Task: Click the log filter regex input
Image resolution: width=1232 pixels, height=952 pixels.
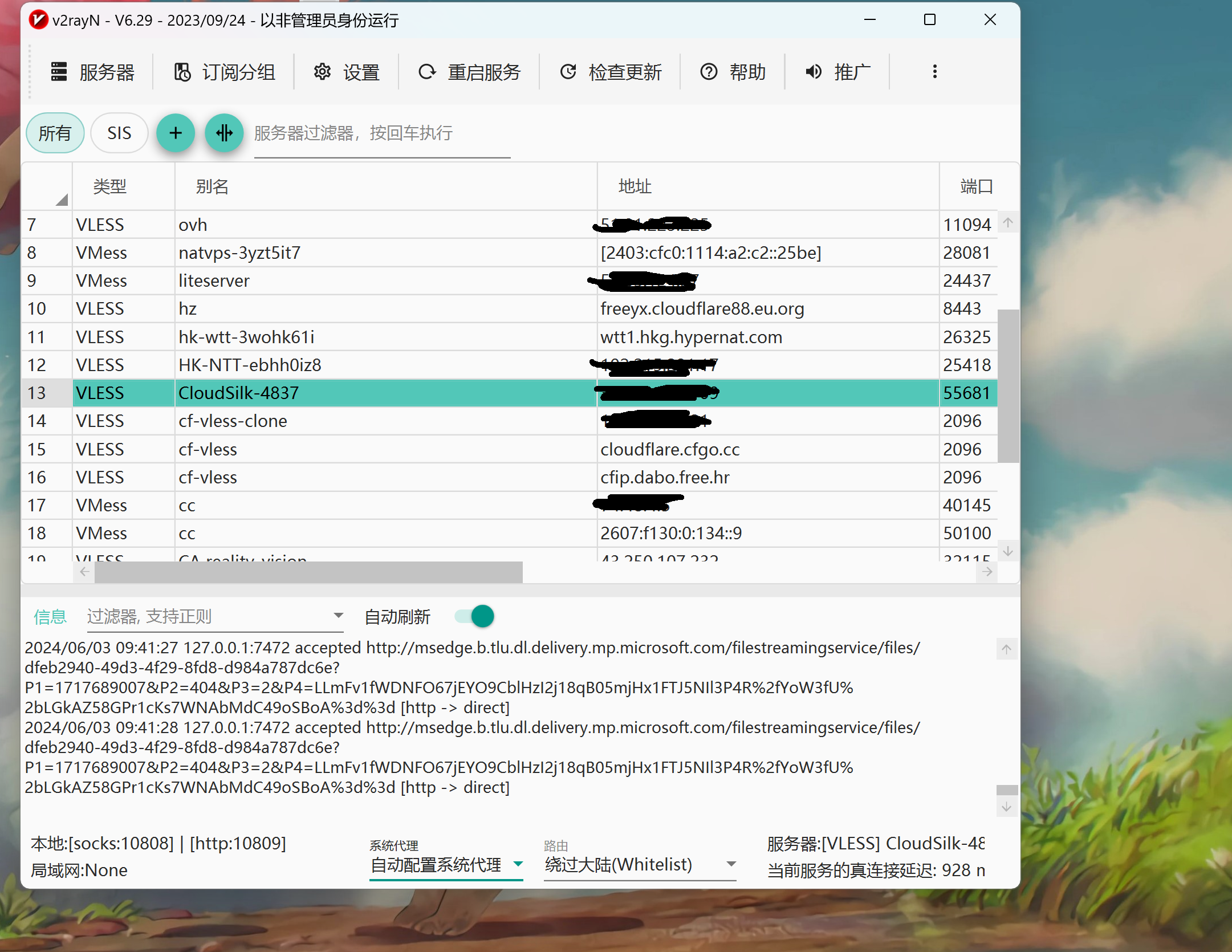Action: [207, 616]
